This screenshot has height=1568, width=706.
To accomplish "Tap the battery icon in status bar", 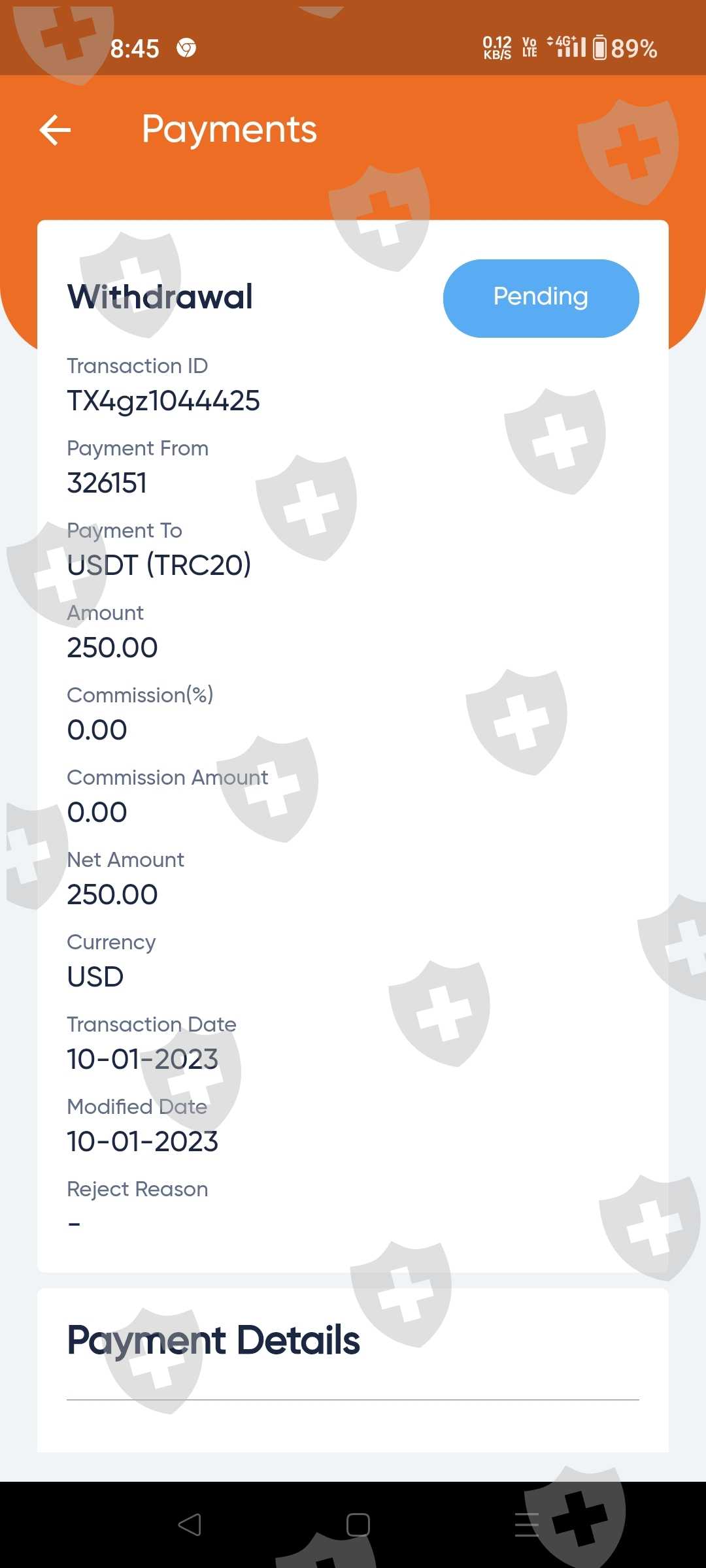I will tap(599, 48).
